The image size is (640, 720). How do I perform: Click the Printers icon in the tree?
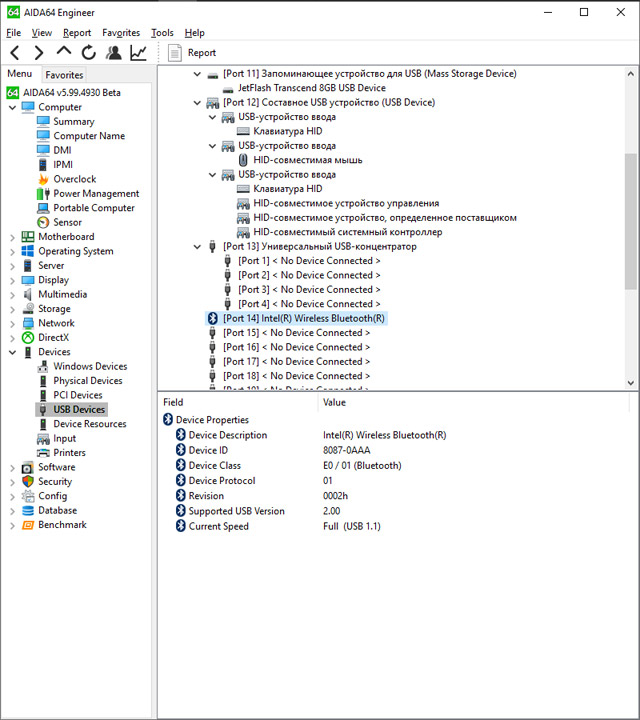click(x=43, y=453)
